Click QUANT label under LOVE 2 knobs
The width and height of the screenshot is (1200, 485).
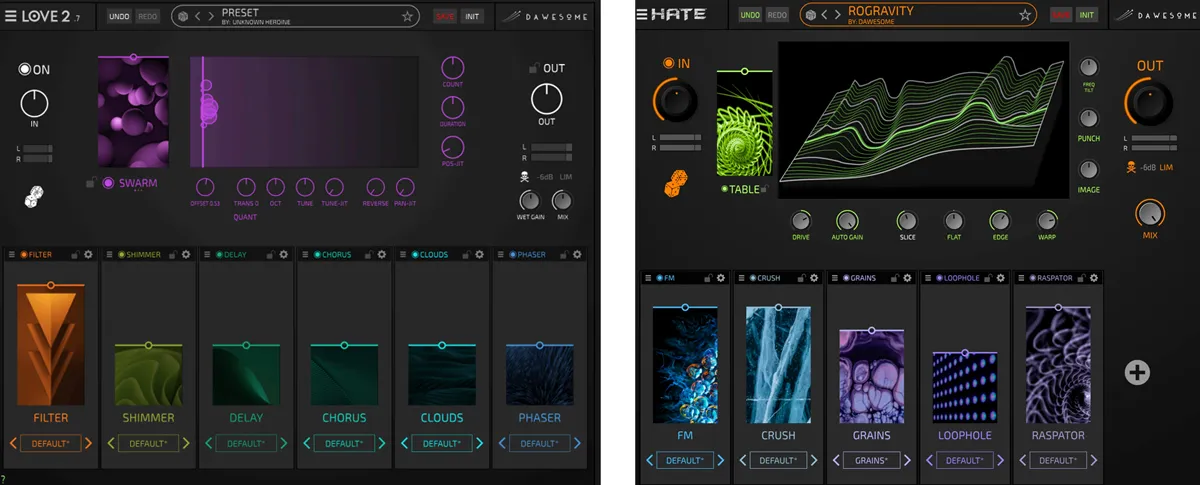tap(245, 215)
